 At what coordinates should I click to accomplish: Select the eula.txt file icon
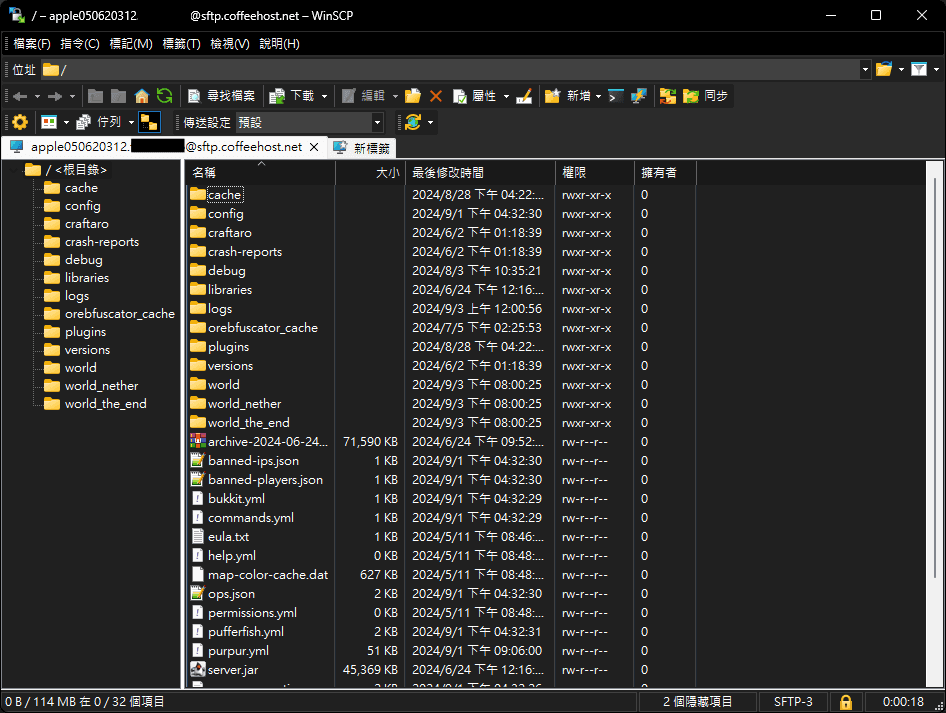coord(198,537)
